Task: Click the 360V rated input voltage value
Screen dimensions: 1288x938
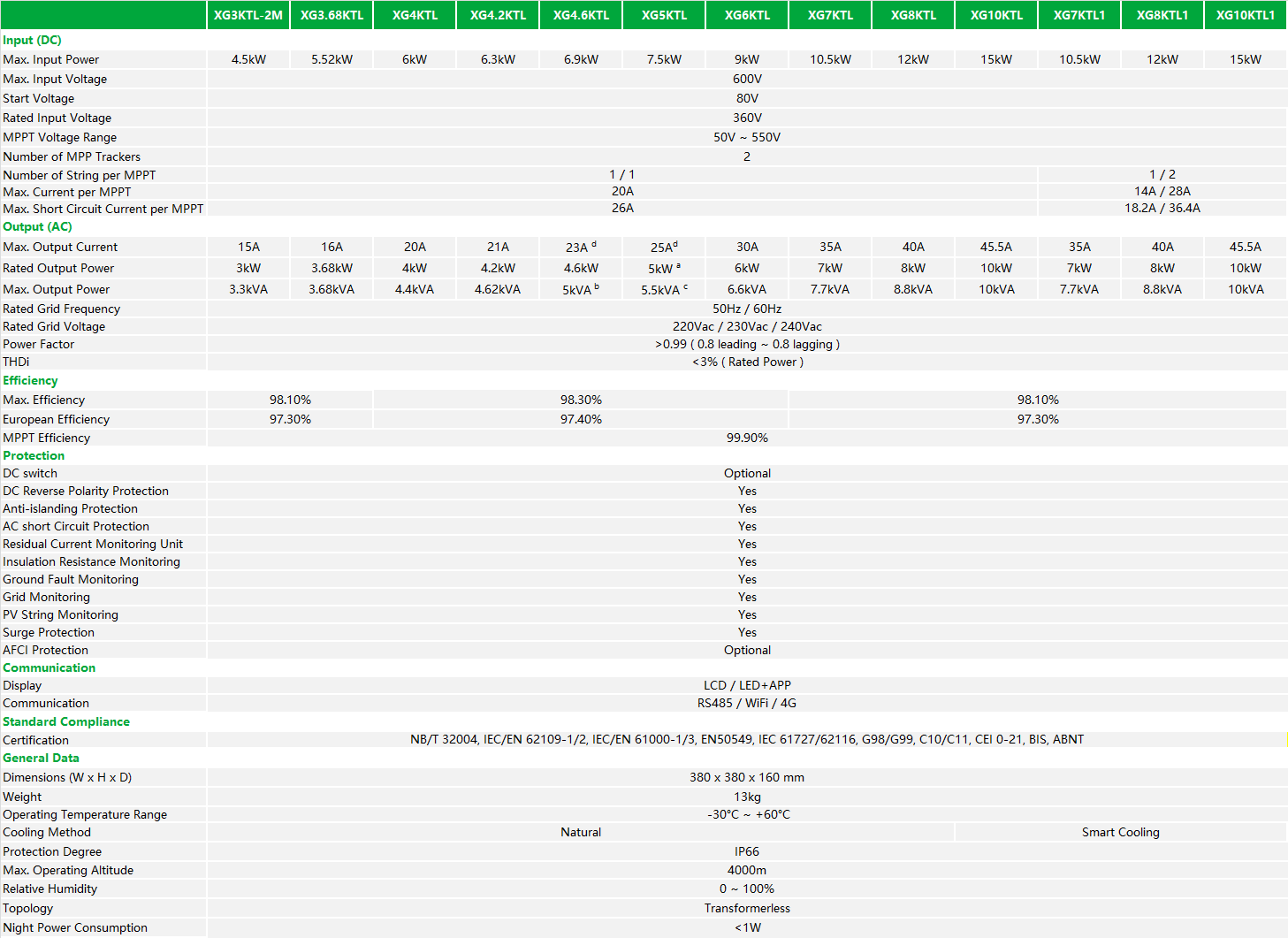Action: (747, 118)
